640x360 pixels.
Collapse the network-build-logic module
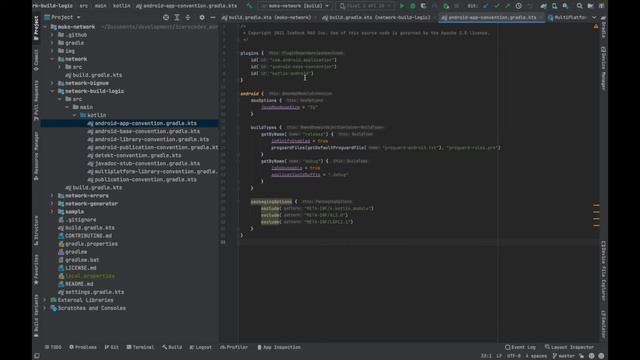point(52,91)
